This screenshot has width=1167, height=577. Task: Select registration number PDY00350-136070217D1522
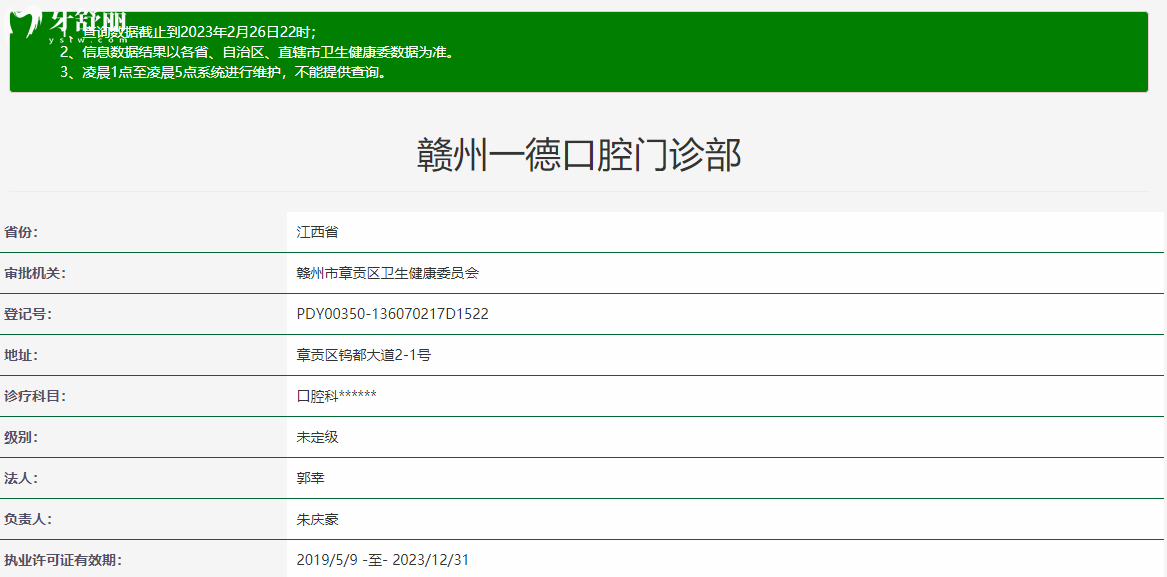[x=392, y=314]
